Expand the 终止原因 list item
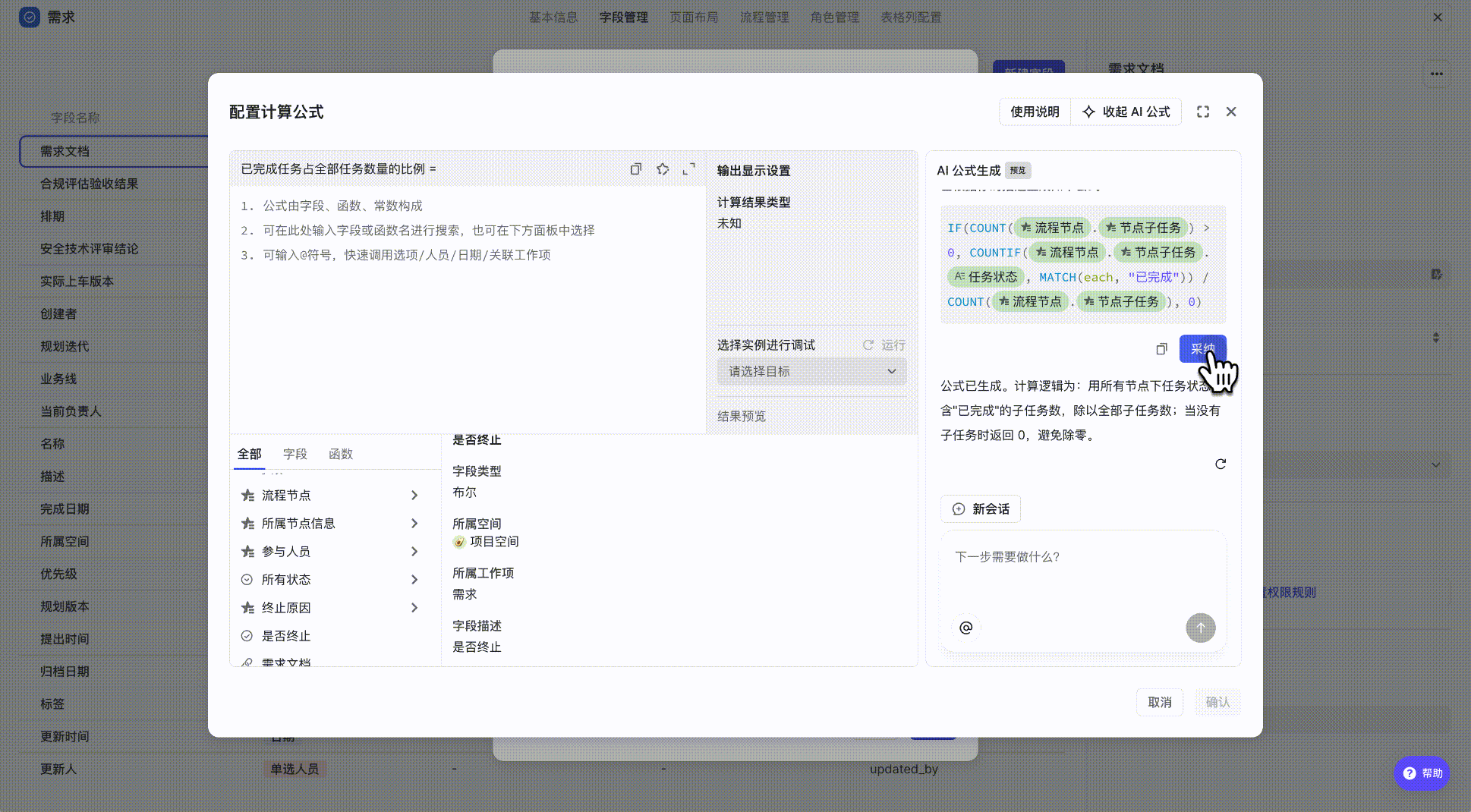The width and height of the screenshot is (1471, 812). pyautogui.click(x=414, y=608)
